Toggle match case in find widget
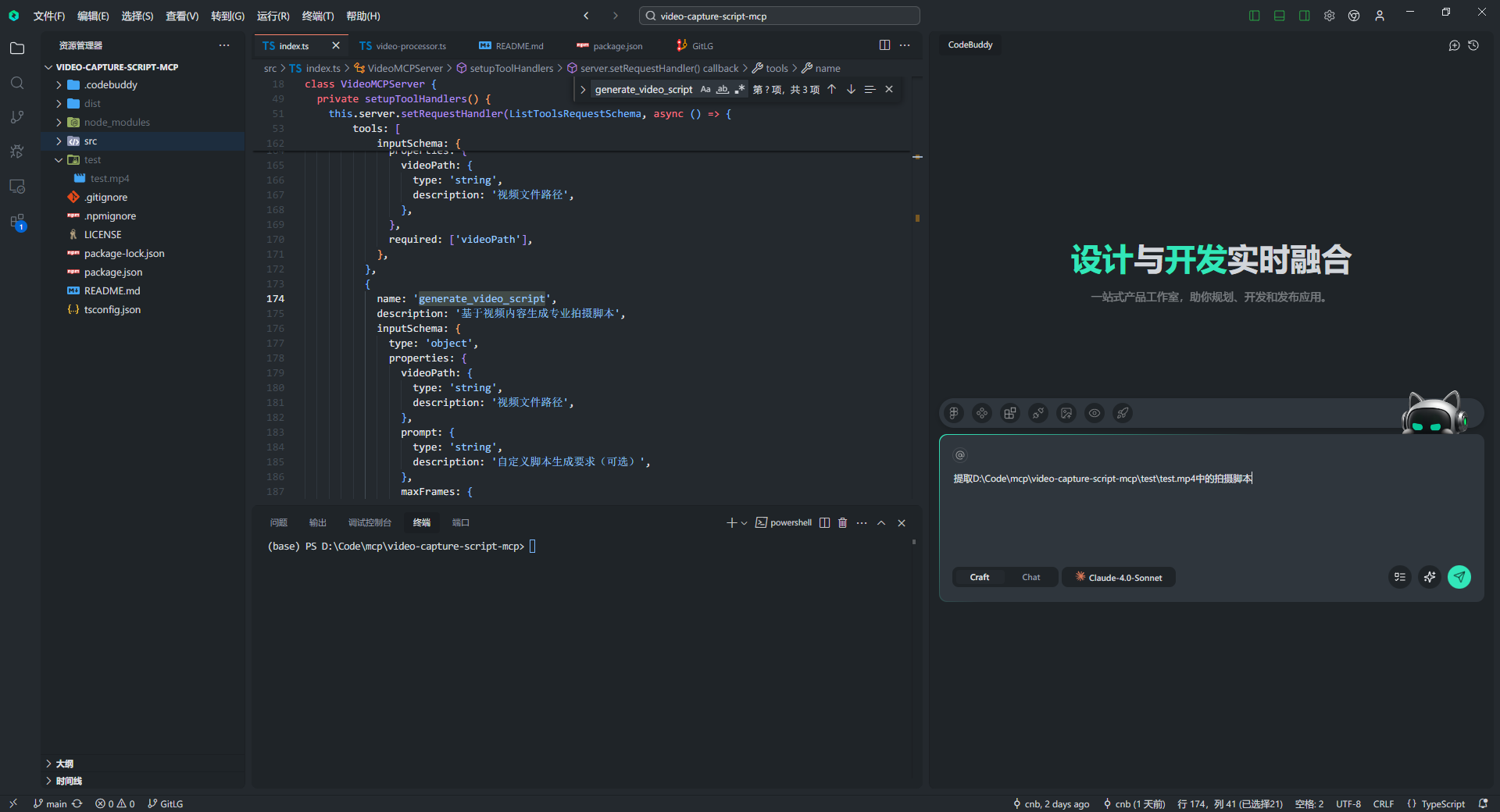 [x=705, y=90]
